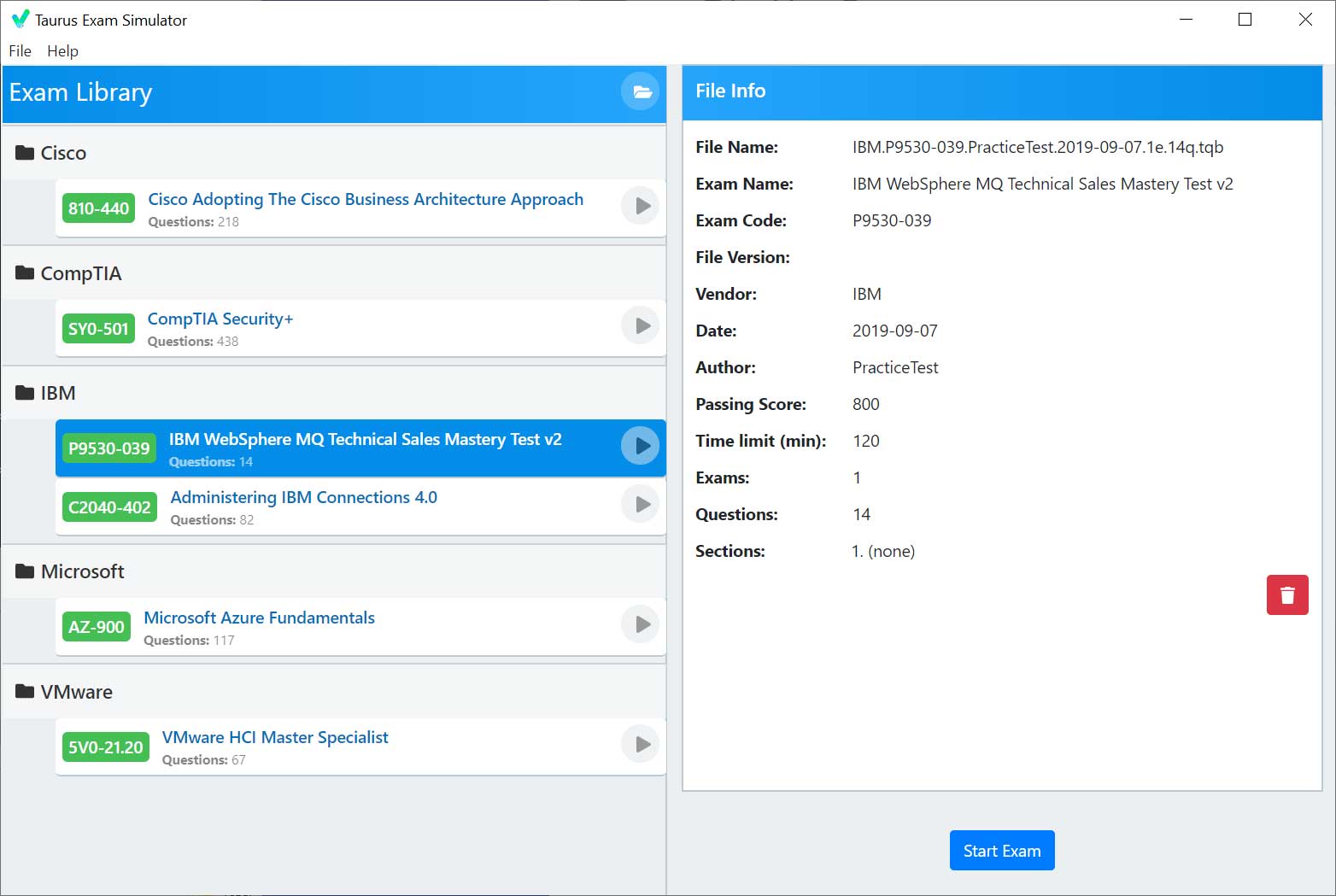Image resolution: width=1336 pixels, height=896 pixels.
Task: Select Microsoft Azure Fundamentals title
Action: (x=260, y=618)
